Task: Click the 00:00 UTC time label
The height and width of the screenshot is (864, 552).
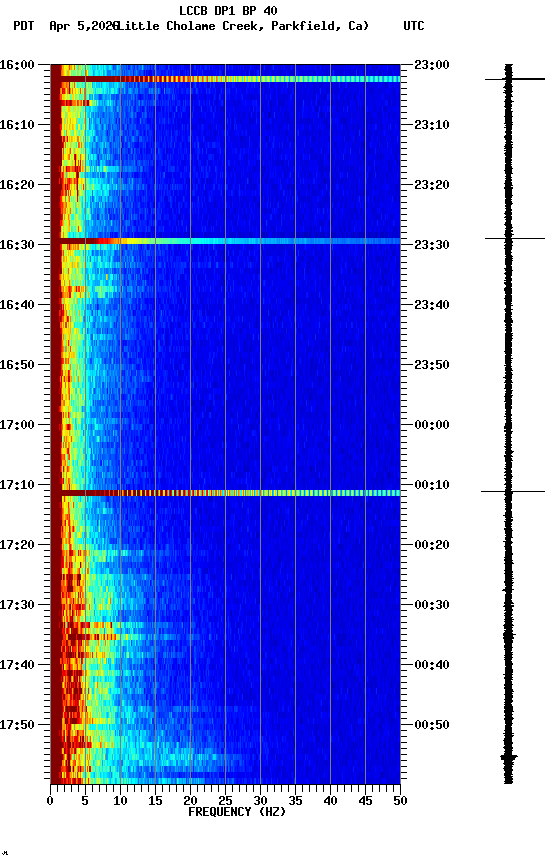Action: (x=432, y=425)
